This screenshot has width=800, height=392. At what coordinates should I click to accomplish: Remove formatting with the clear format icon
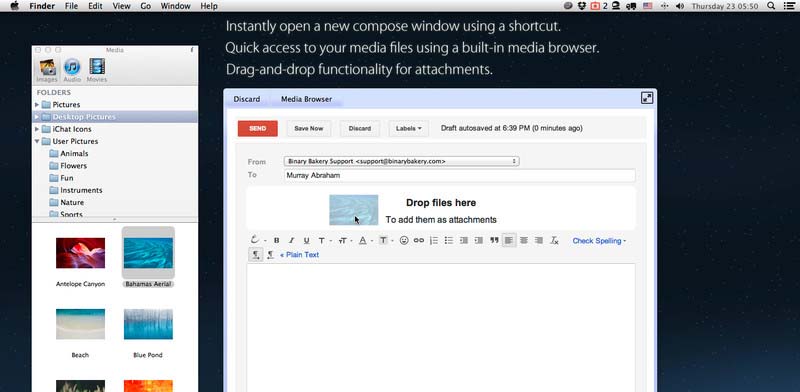[554, 240]
